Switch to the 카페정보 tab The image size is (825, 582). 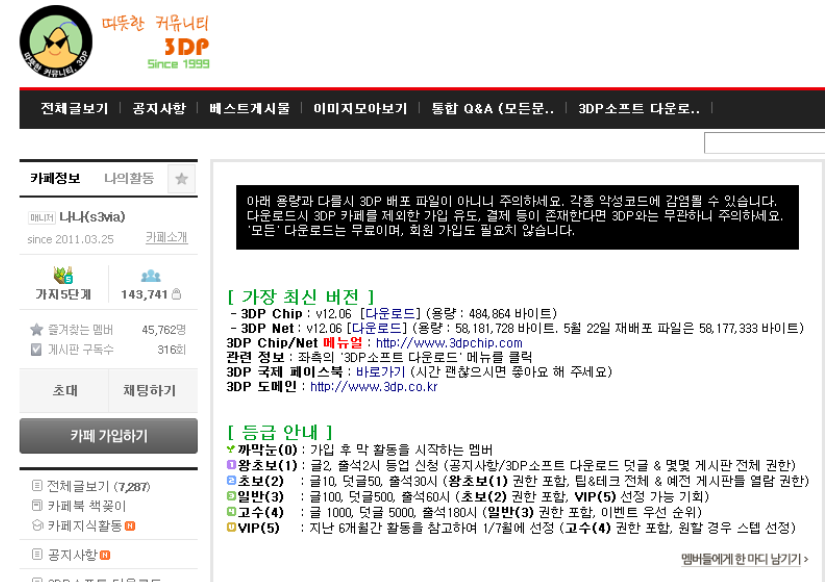coord(55,178)
